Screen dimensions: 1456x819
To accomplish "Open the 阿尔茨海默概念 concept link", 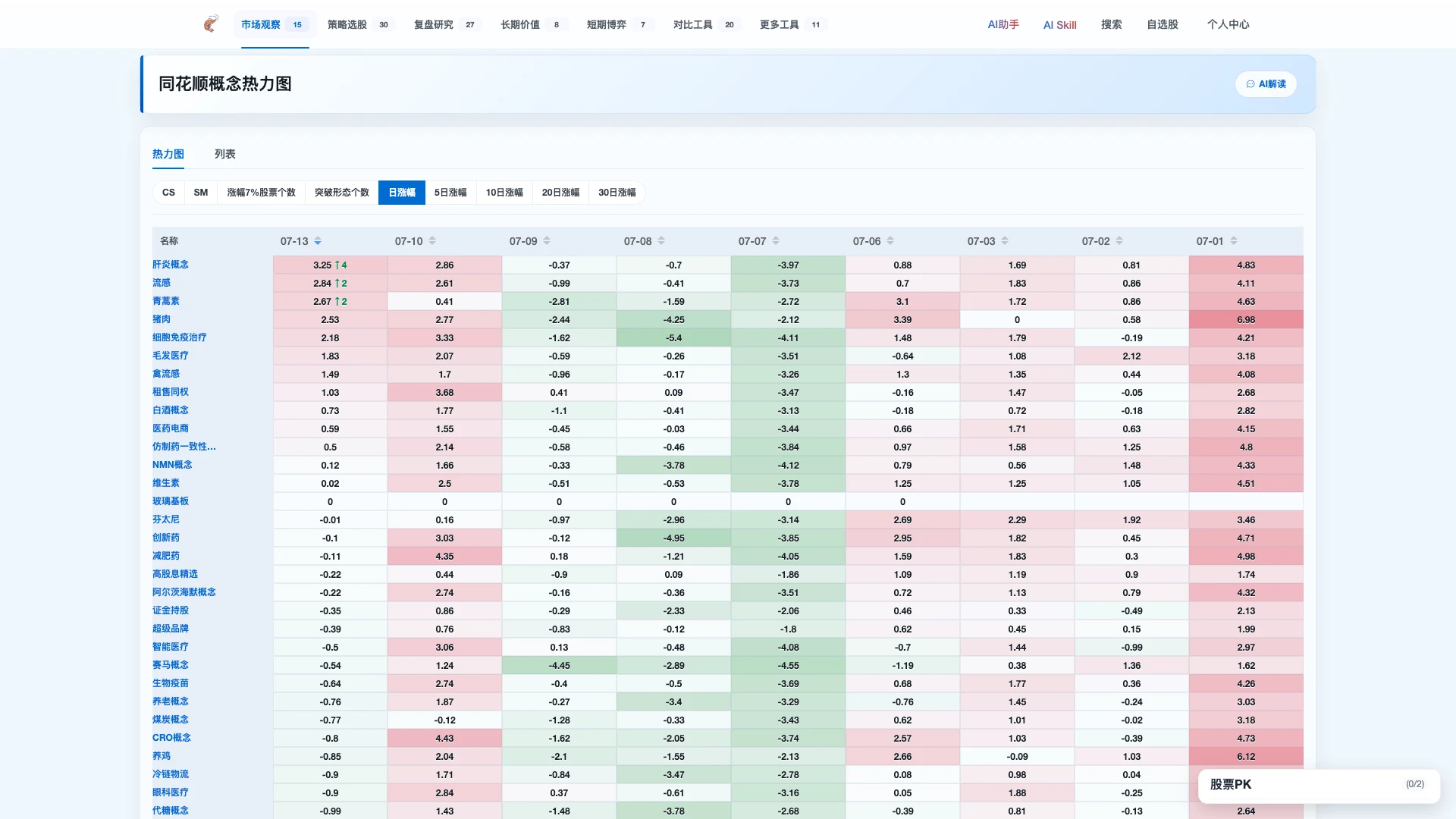I will [x=184, y=592].
